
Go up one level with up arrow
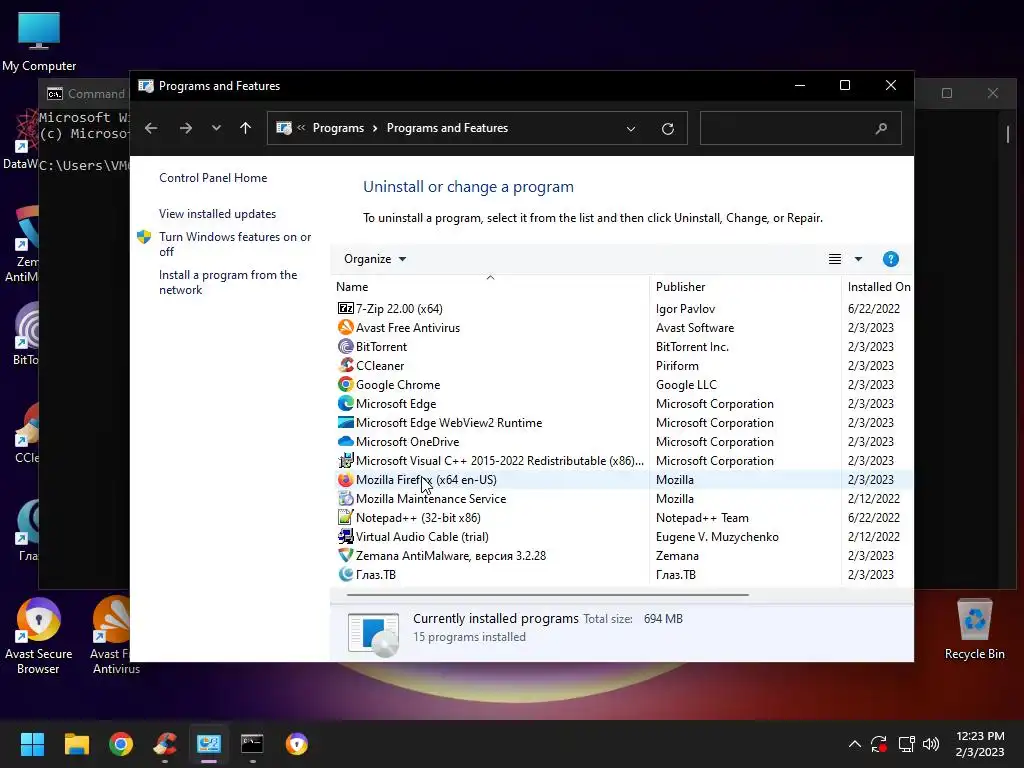(x=246, y=128)
